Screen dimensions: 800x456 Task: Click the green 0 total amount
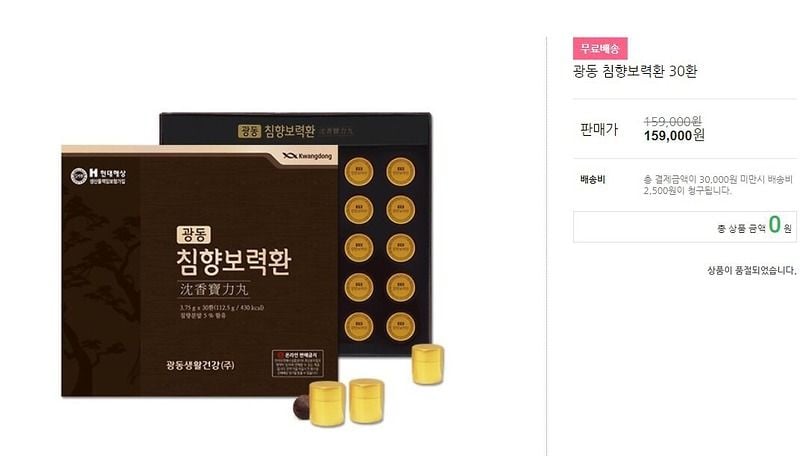774,224
